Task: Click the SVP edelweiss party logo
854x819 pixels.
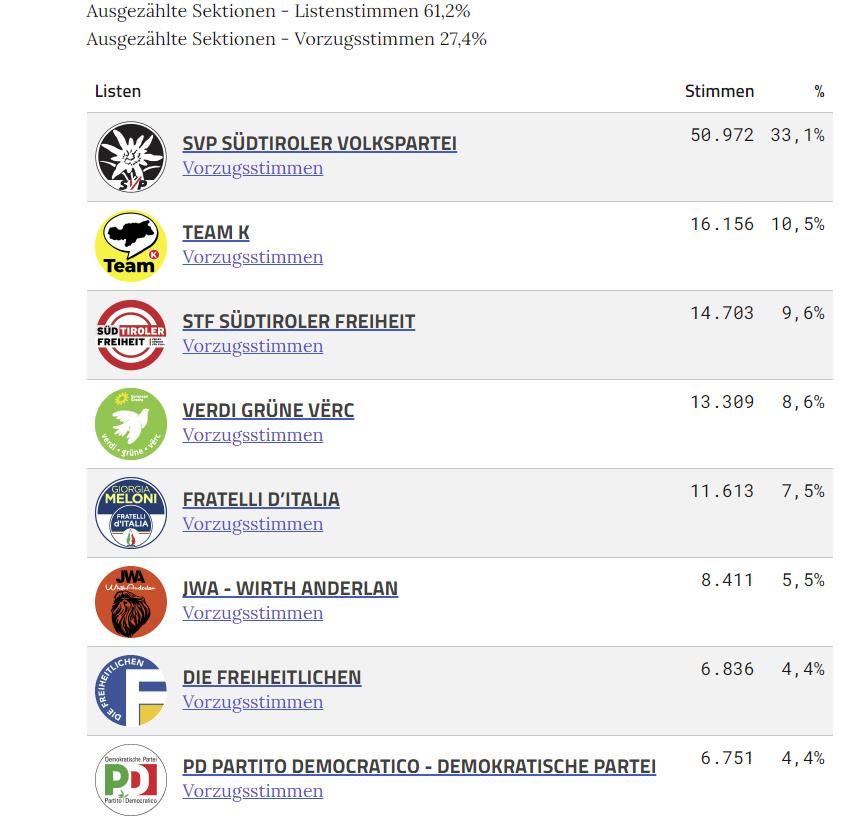Action: pos(131,157)
